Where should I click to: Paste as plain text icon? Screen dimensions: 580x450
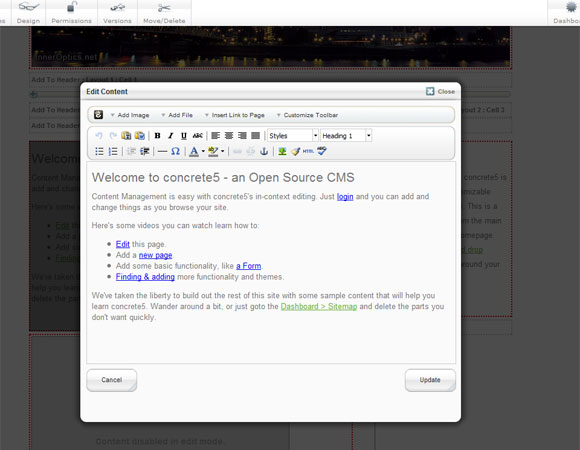[126, 136]
